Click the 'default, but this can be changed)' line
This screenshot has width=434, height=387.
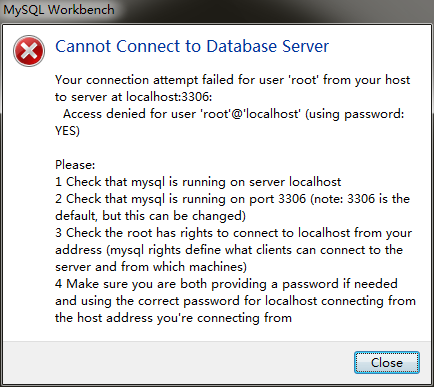pos(150,216)
